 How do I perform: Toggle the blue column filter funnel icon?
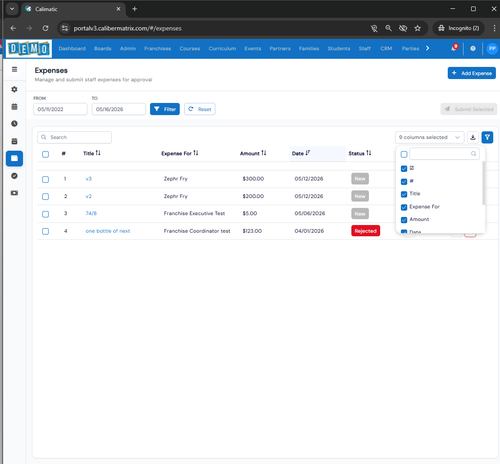[487, 137]
